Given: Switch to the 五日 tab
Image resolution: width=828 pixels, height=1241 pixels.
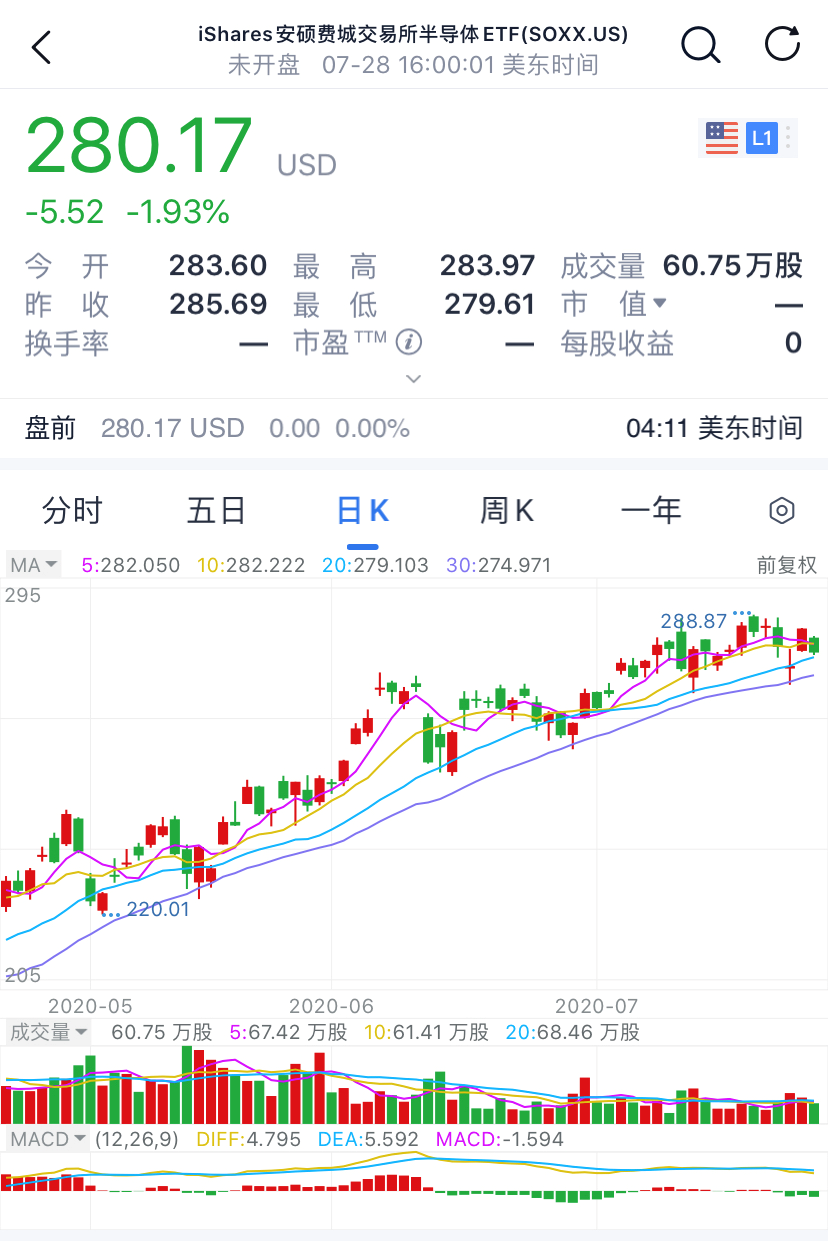Looking at the screenshot, I should (x=216, y=511).
